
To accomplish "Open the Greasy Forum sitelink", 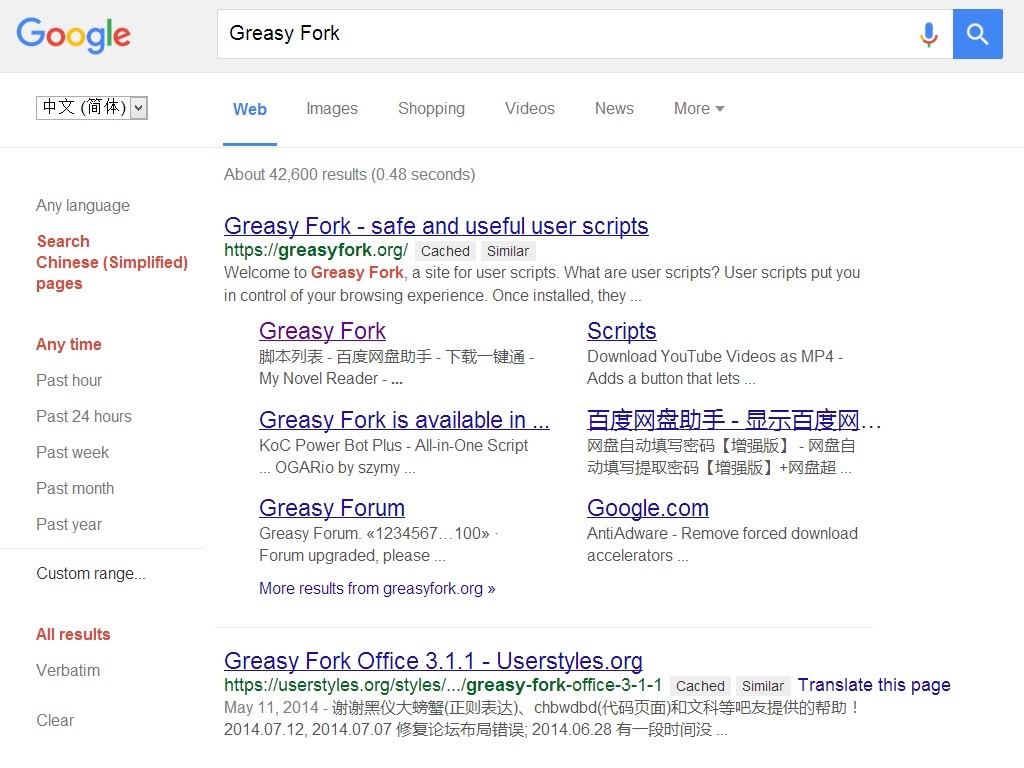I will 332,508.
